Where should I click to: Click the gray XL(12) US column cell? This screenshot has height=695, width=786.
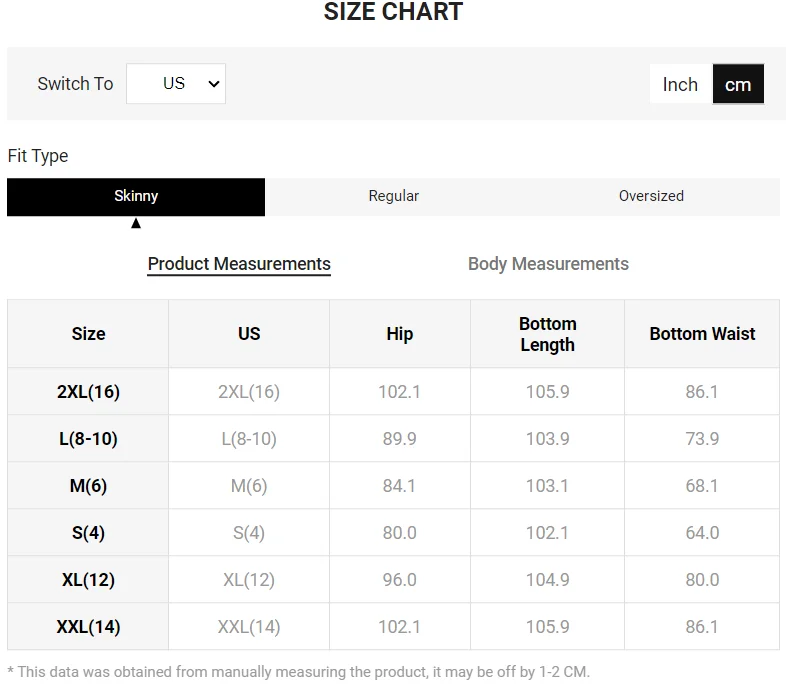249,580
